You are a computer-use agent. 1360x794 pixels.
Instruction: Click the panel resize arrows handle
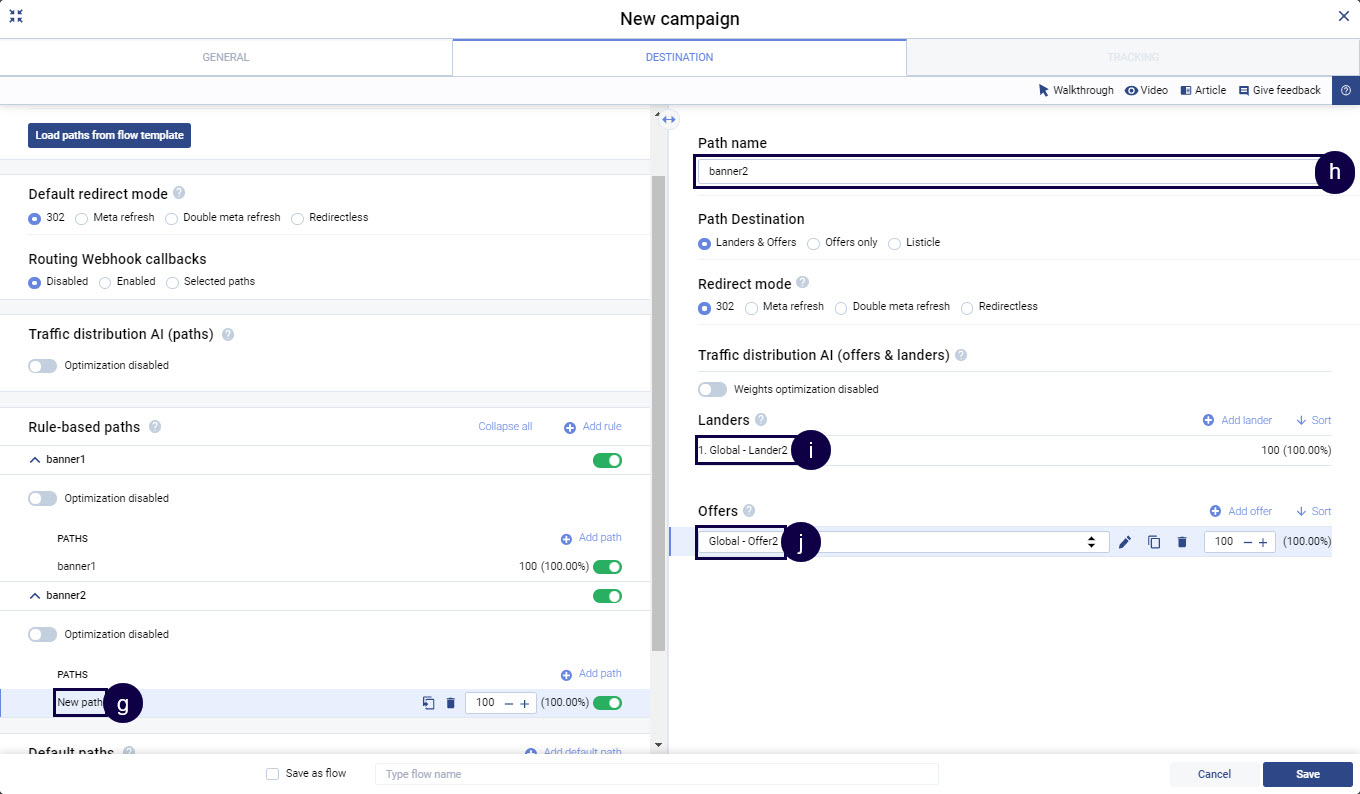point(669,119)
